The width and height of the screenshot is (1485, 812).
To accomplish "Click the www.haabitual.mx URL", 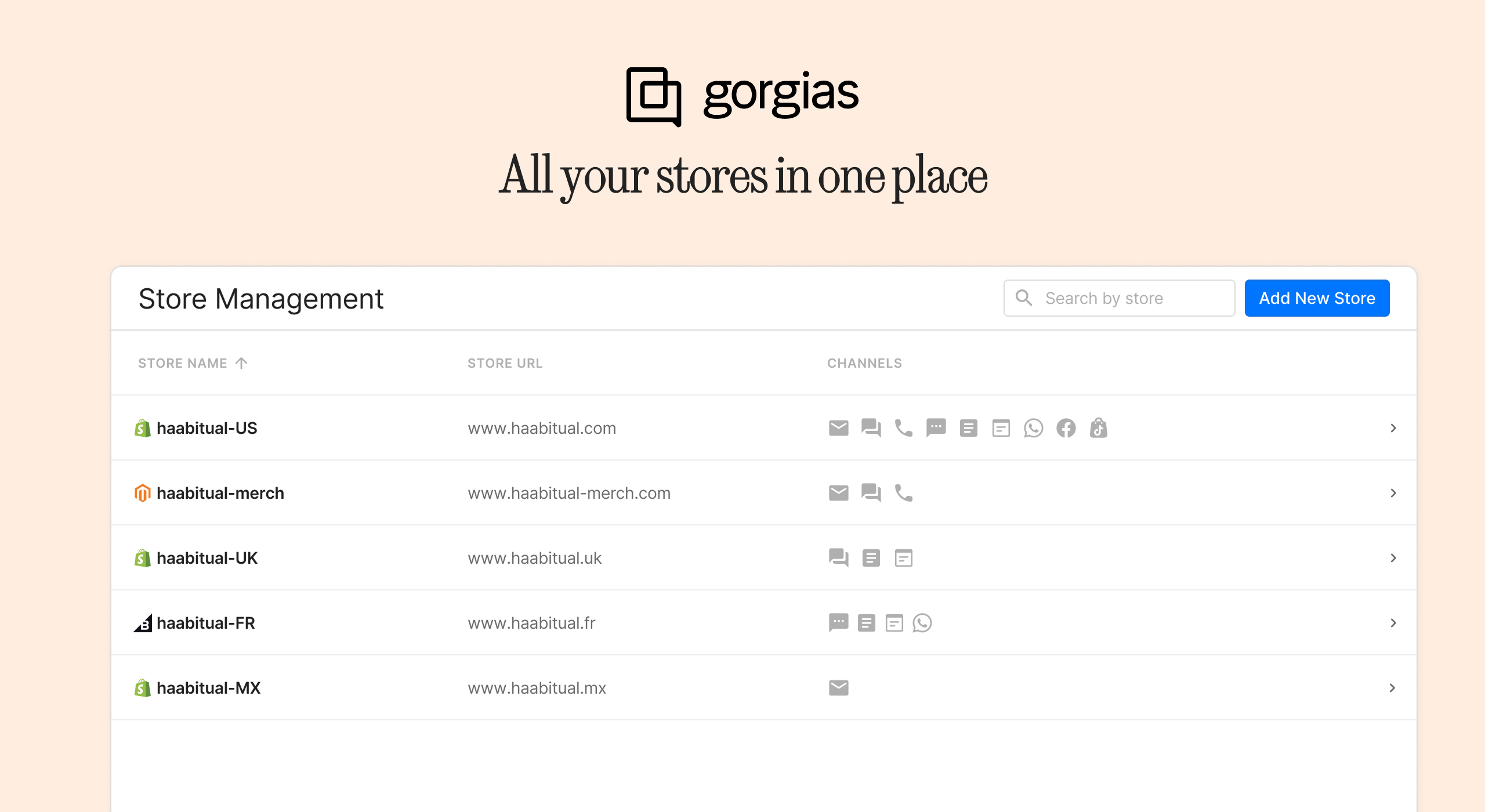I will 537,688.
